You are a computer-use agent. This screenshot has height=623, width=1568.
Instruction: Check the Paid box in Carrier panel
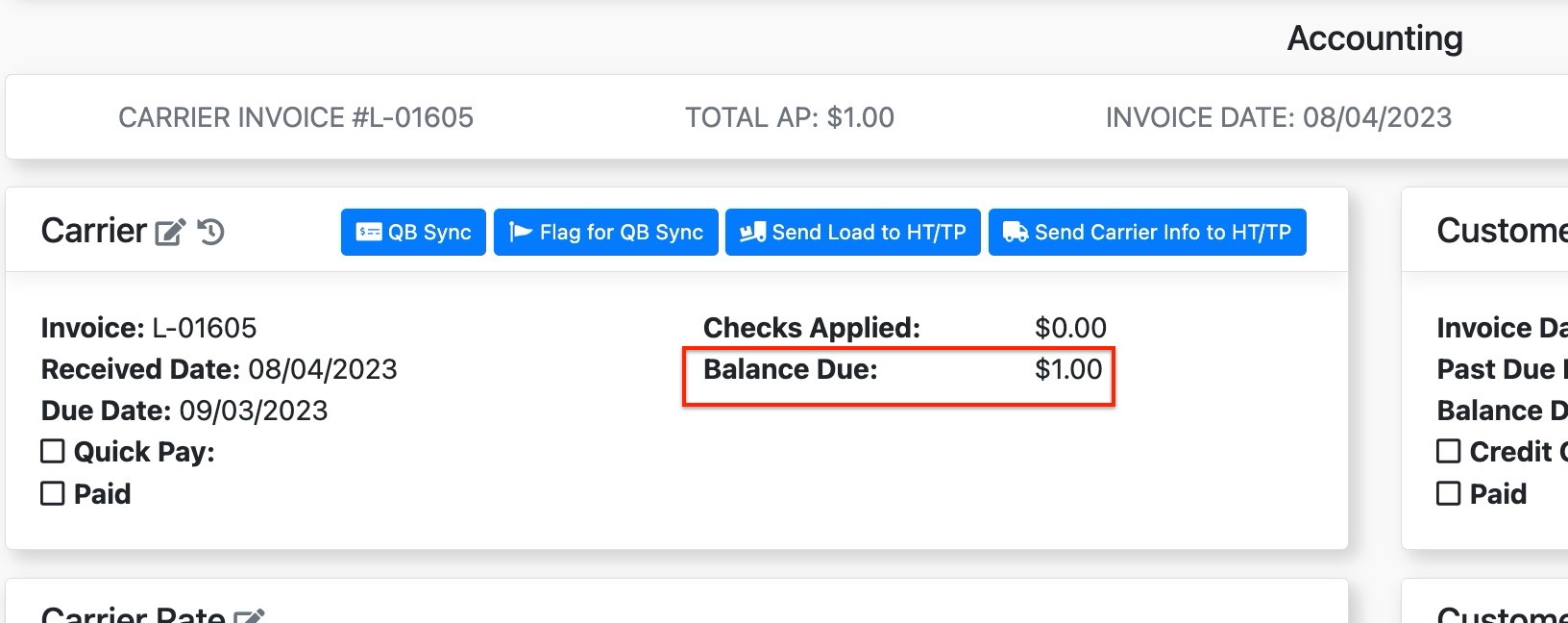(53, 493)
